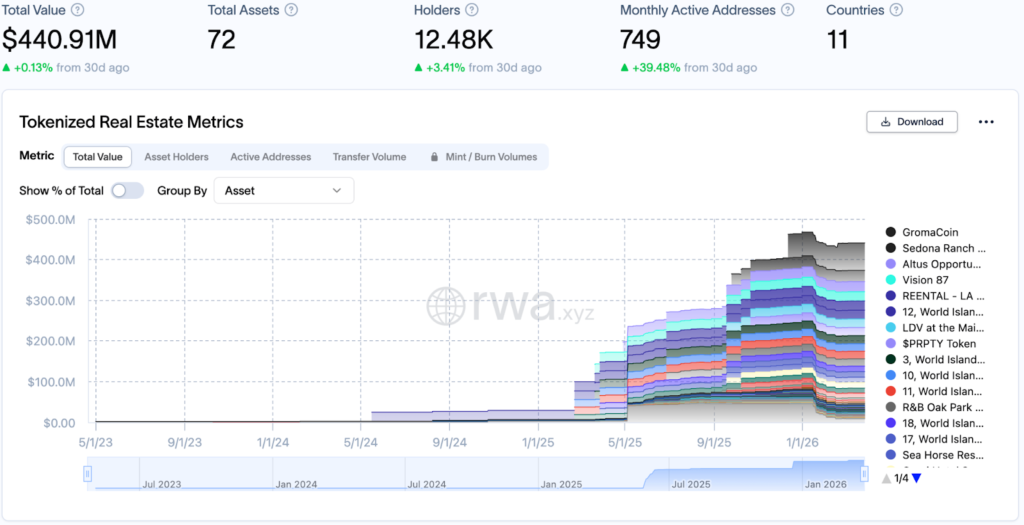
Task: Click the left range slider handle
Action: pos(88,473)
